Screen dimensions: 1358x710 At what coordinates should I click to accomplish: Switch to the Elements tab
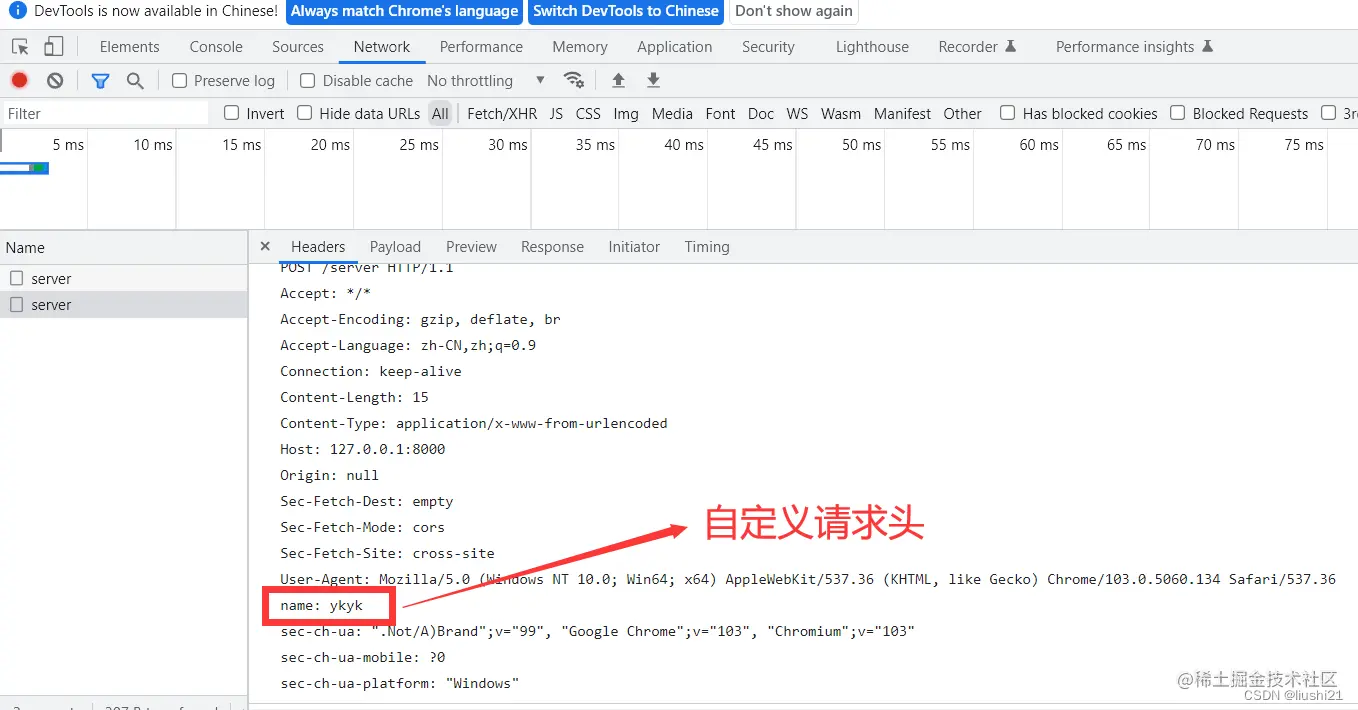(129, 47)
